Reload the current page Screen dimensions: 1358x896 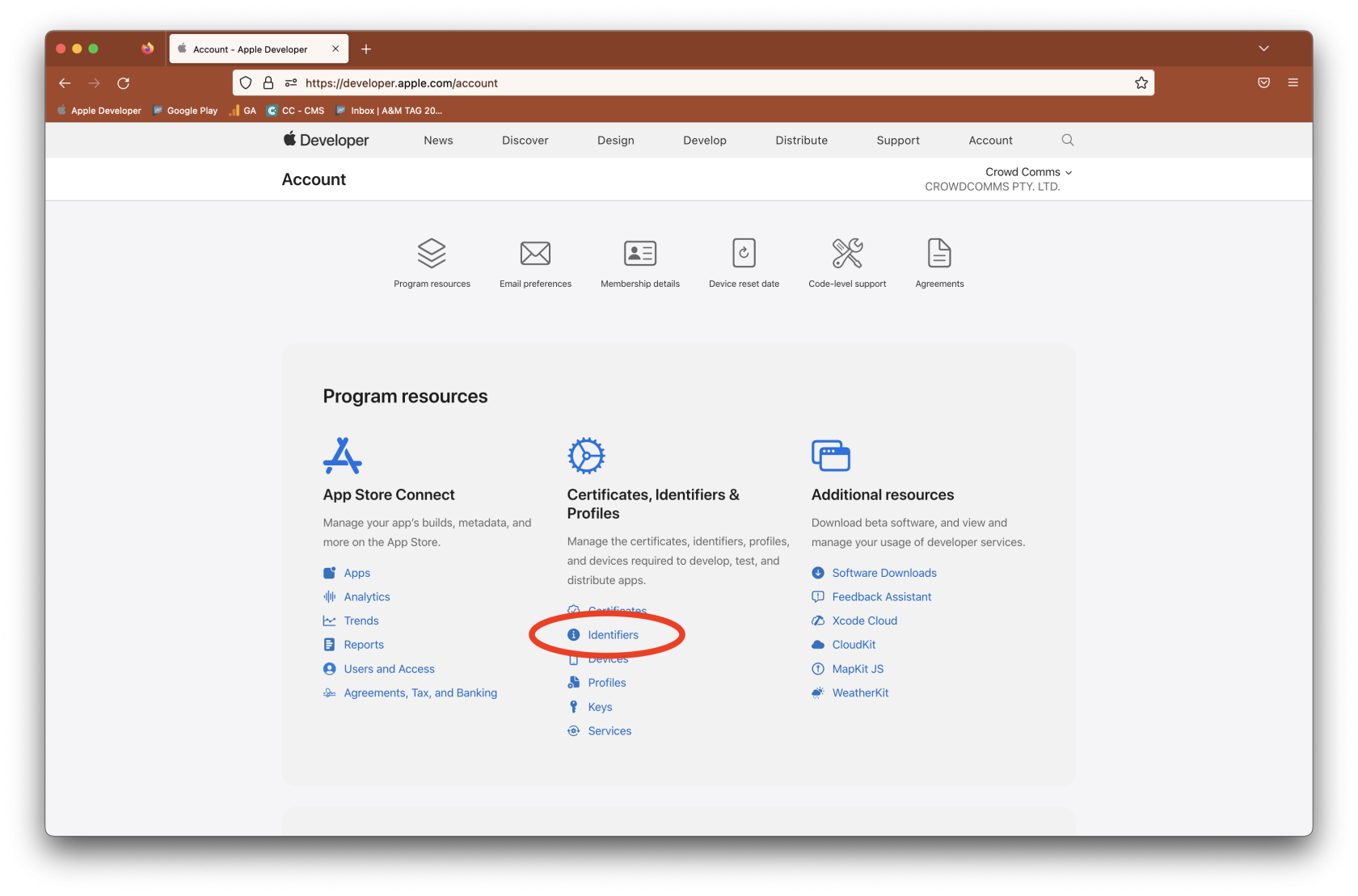(x=124, y=83)
